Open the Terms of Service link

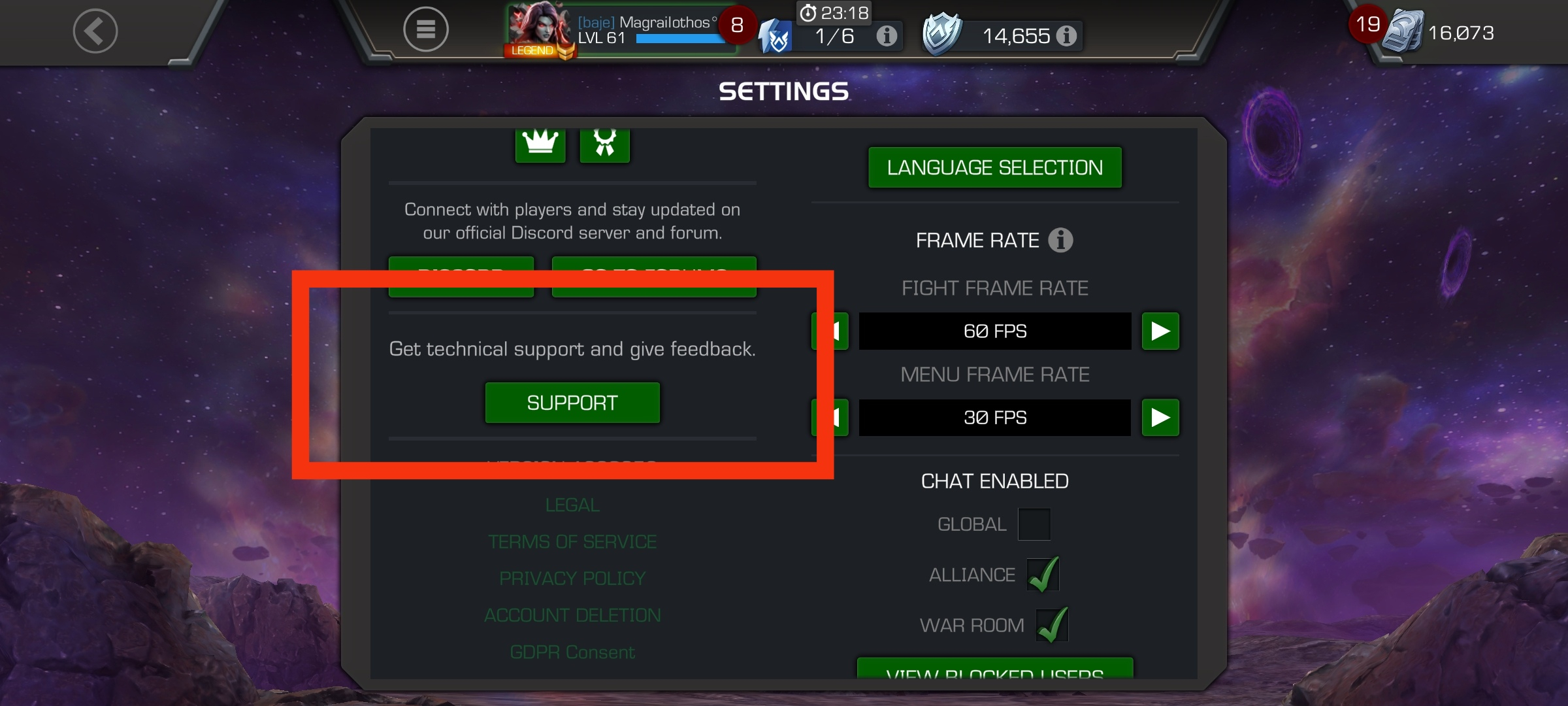tap(572, 542)
